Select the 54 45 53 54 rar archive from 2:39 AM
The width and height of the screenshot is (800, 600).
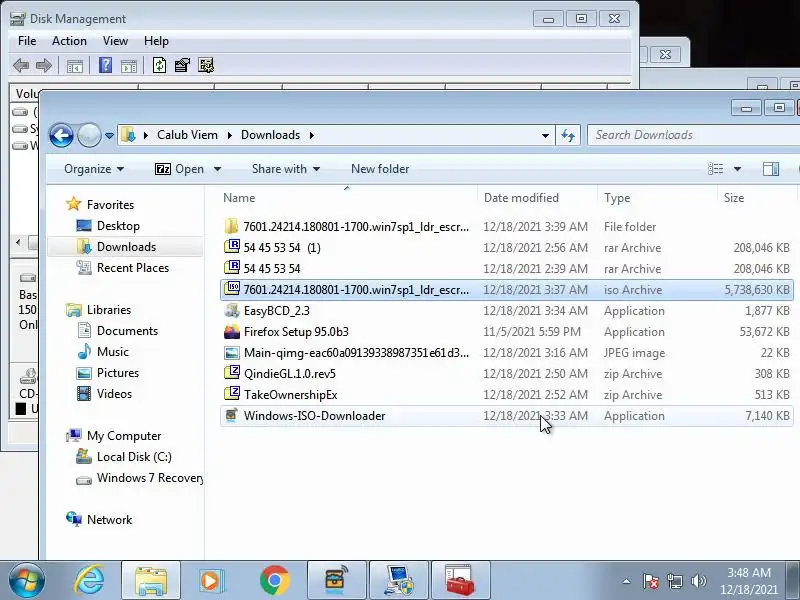[x=507, y=268]
